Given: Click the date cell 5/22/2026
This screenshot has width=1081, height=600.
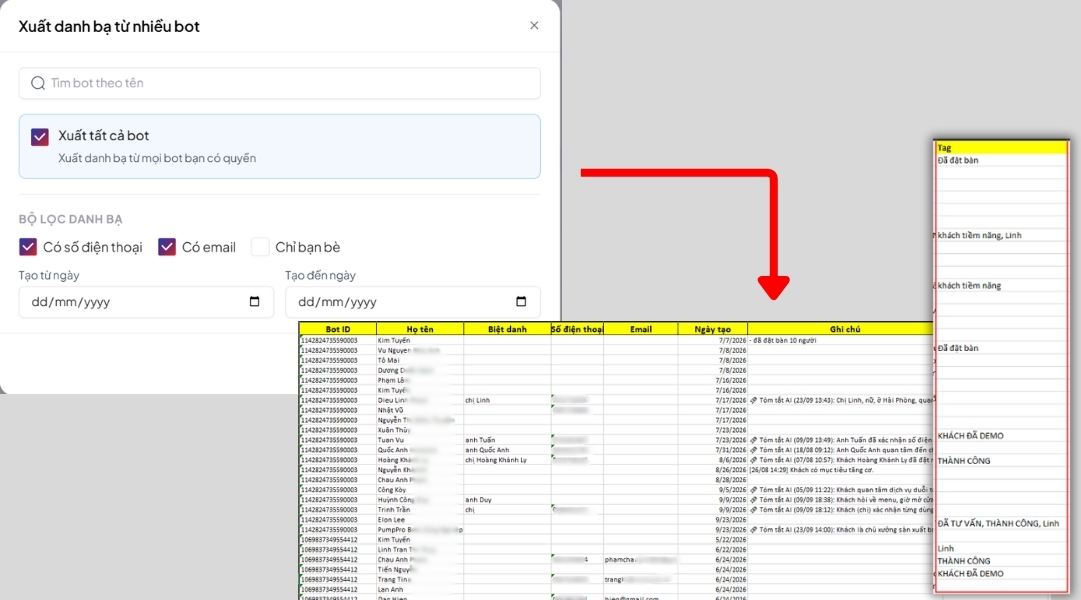Looking at the screenshot, I should (x=713, y=539).
